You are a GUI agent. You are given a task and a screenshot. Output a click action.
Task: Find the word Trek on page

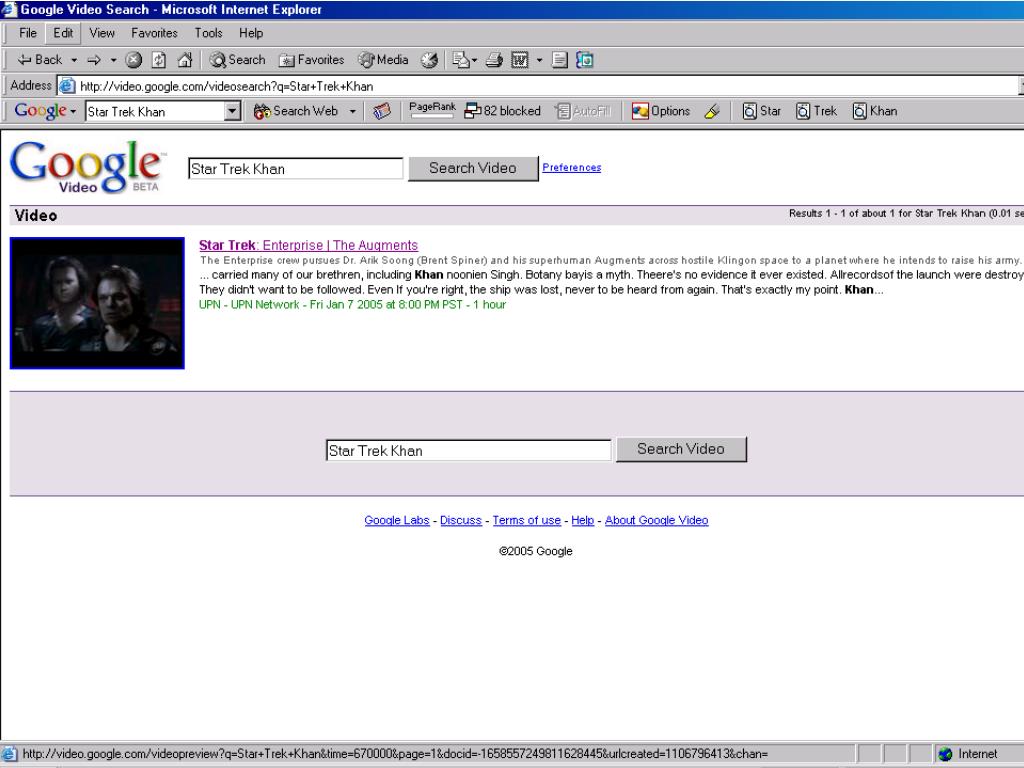[816, 111]
